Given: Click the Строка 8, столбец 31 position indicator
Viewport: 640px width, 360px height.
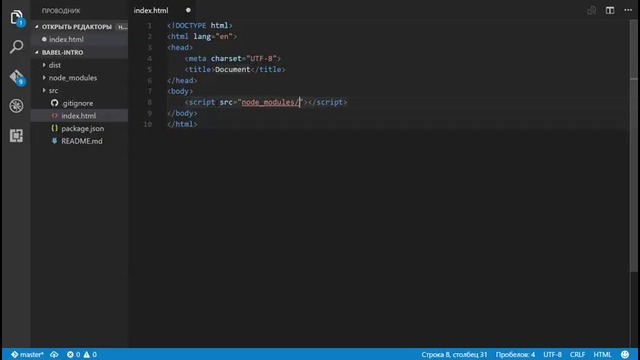Looking at the screenshot, I should (x=454, y=354).
